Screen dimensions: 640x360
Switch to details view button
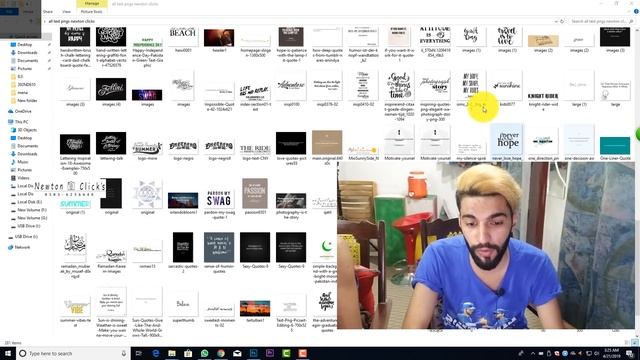click(x=627, y=342)
